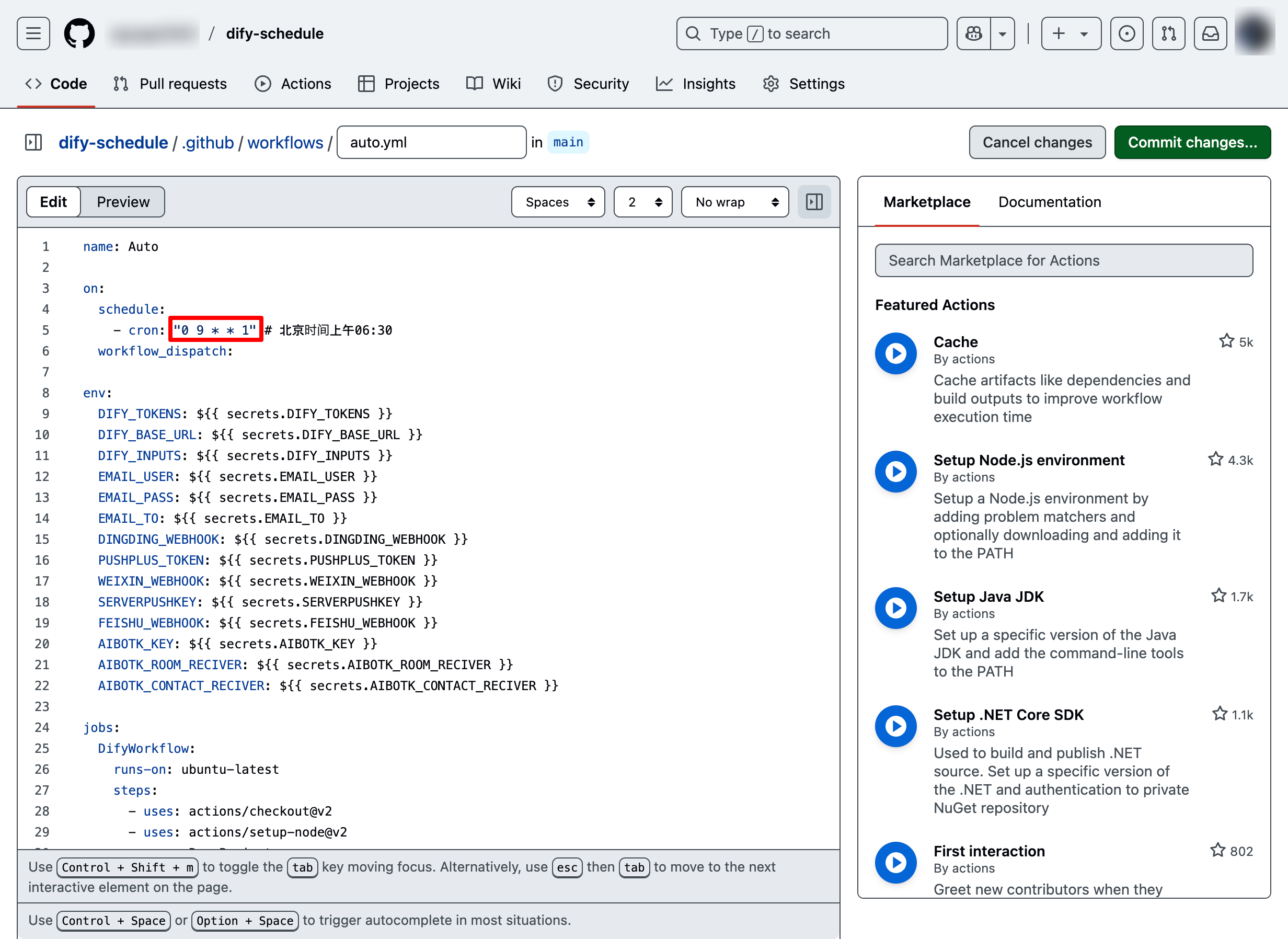This screenshot has width=1288, height=939.
Task: Open Copilot chat icon
Action: click(x=974, y=33)
